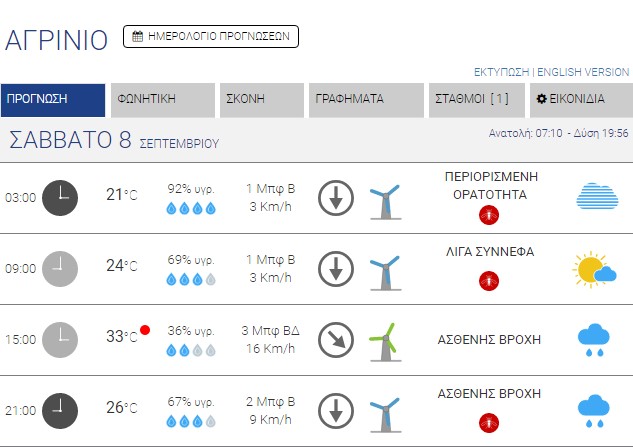Open the ΓΡΑΦΗΜΑΤΑ tab
Screen dimensions: 633x447
[366, 99]
